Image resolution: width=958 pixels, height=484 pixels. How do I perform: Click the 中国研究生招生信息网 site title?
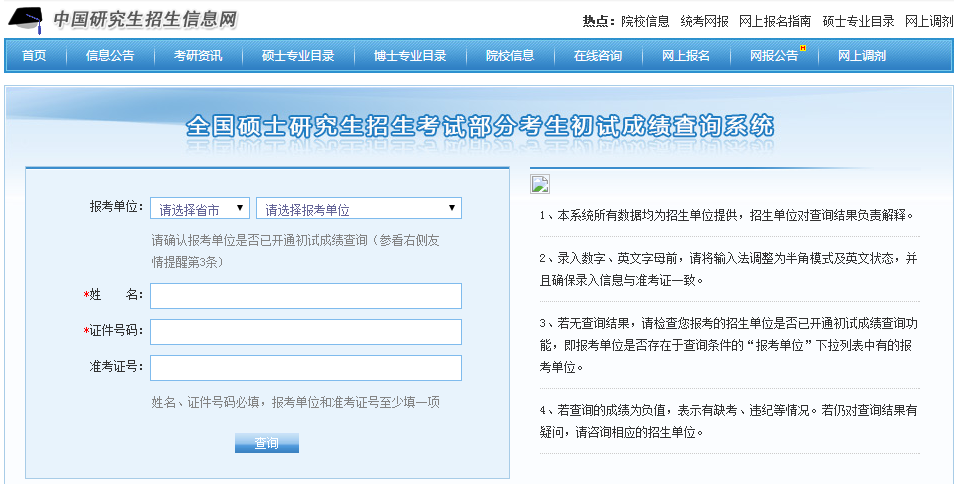coord(145,20)
